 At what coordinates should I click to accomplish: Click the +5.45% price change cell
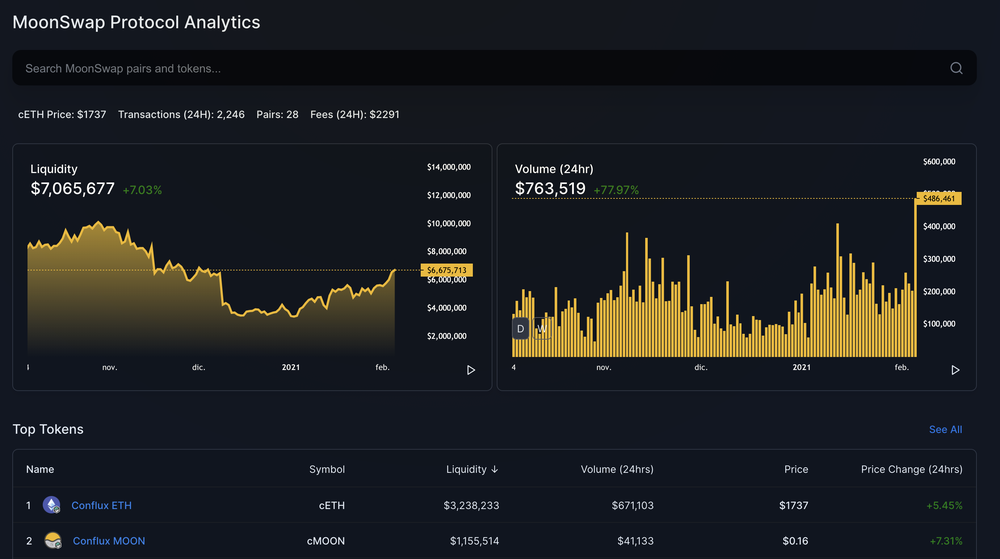point(944,505)
